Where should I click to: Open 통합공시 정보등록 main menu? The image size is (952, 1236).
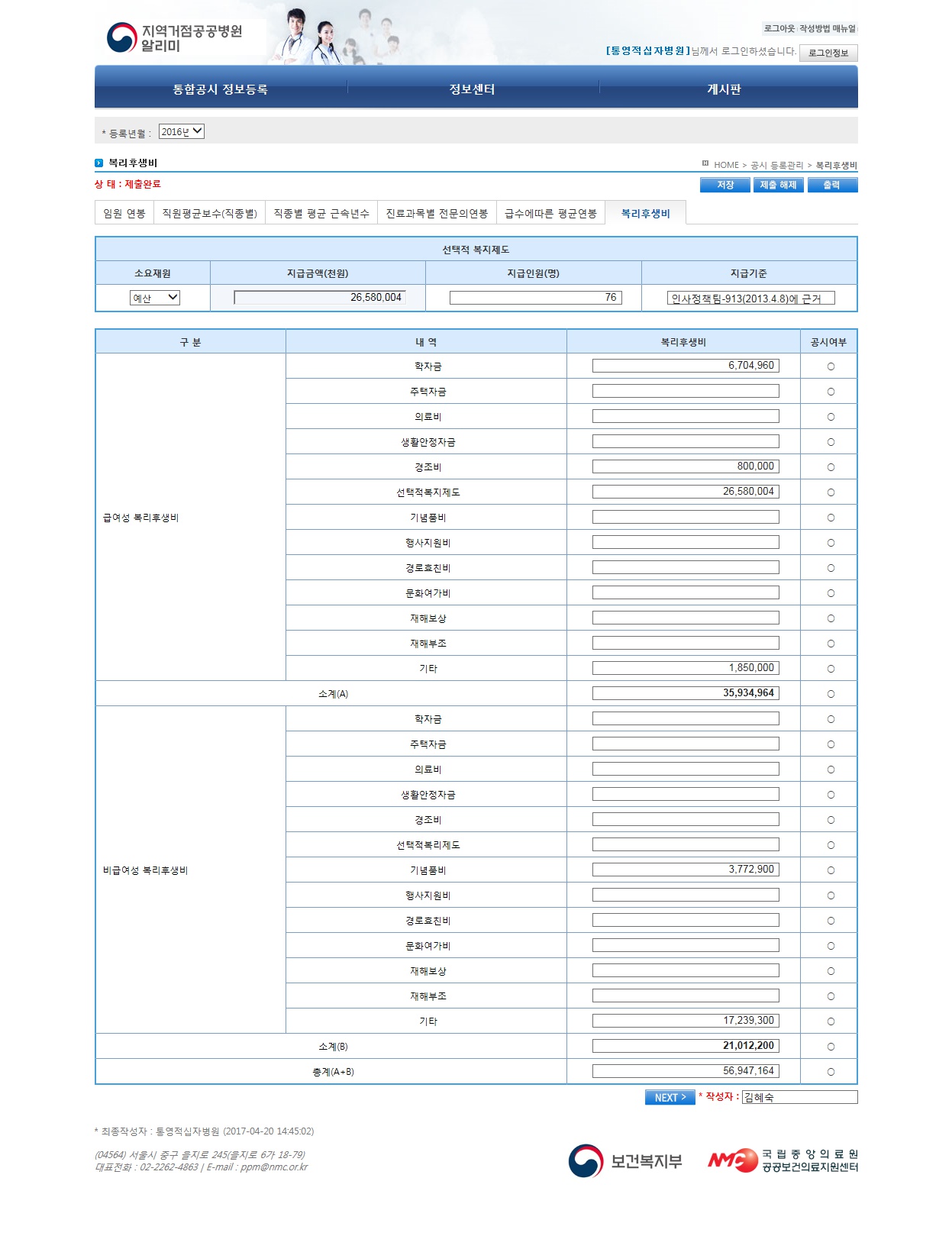click(x=221, y=89)
